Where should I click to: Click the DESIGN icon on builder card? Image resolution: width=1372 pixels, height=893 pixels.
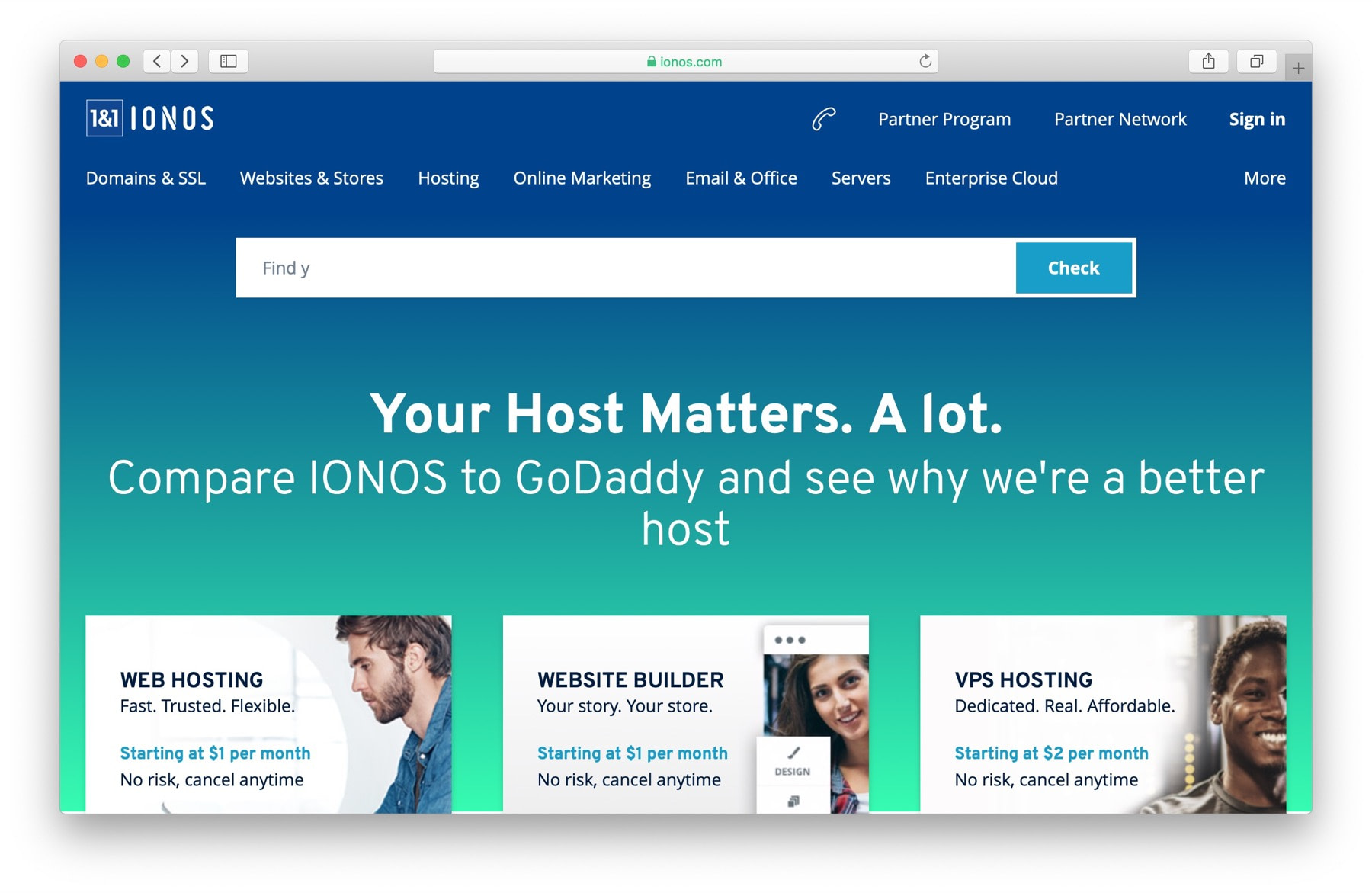click(793, 762)
